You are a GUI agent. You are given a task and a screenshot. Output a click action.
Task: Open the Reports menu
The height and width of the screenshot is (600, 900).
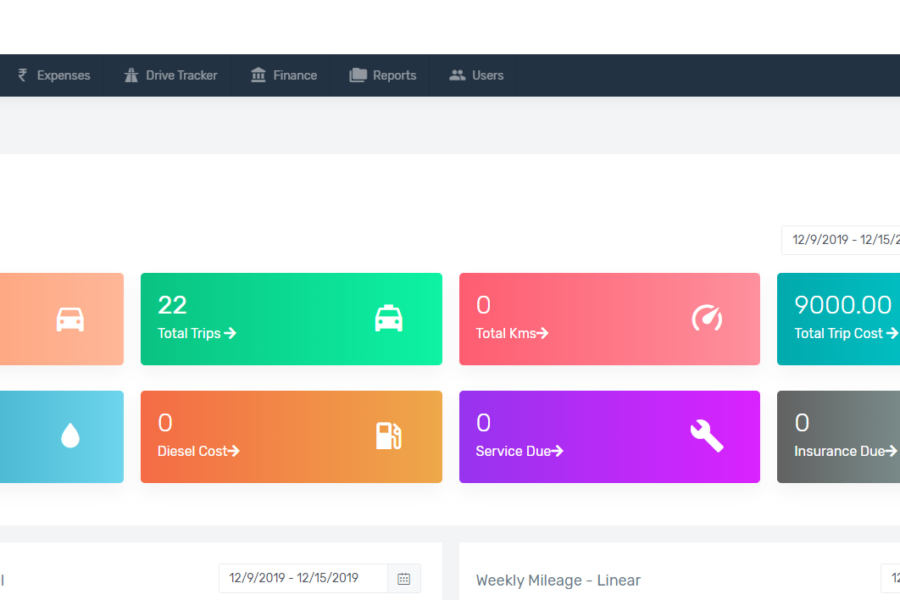[x=394, y=75]
